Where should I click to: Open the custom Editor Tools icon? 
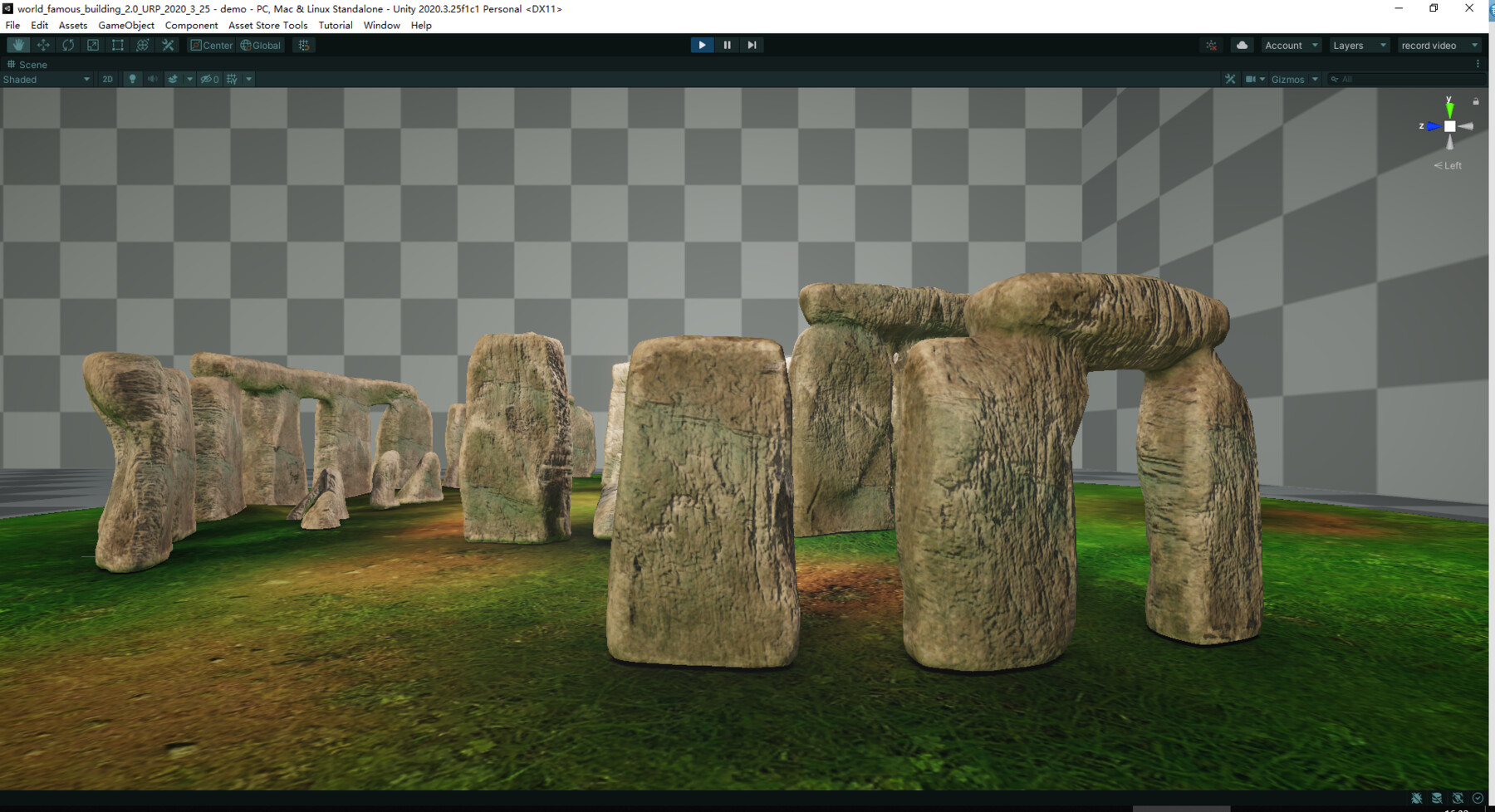click(168, 45)
